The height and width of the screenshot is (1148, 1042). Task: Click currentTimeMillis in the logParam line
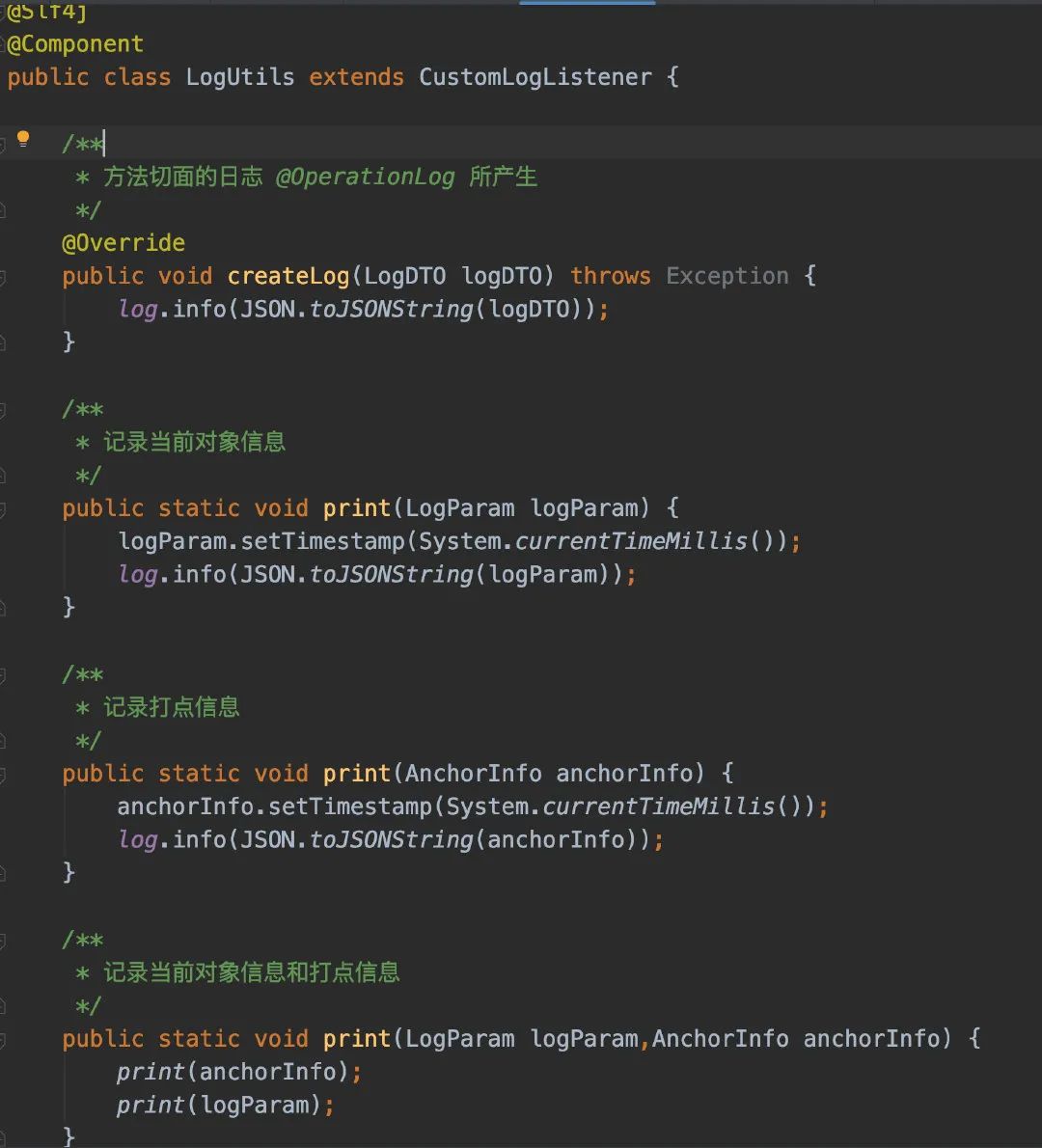click(631, 541)
